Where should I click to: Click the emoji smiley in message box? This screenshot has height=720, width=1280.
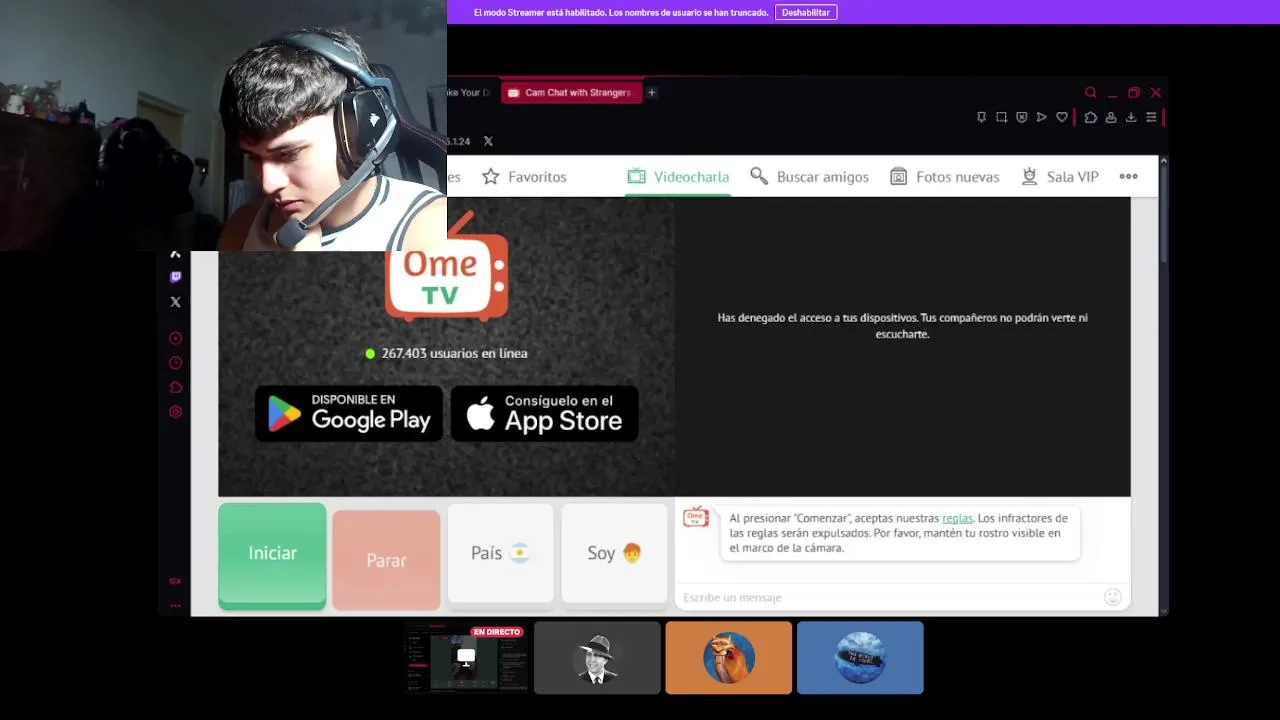click(x=1112, y=597)
